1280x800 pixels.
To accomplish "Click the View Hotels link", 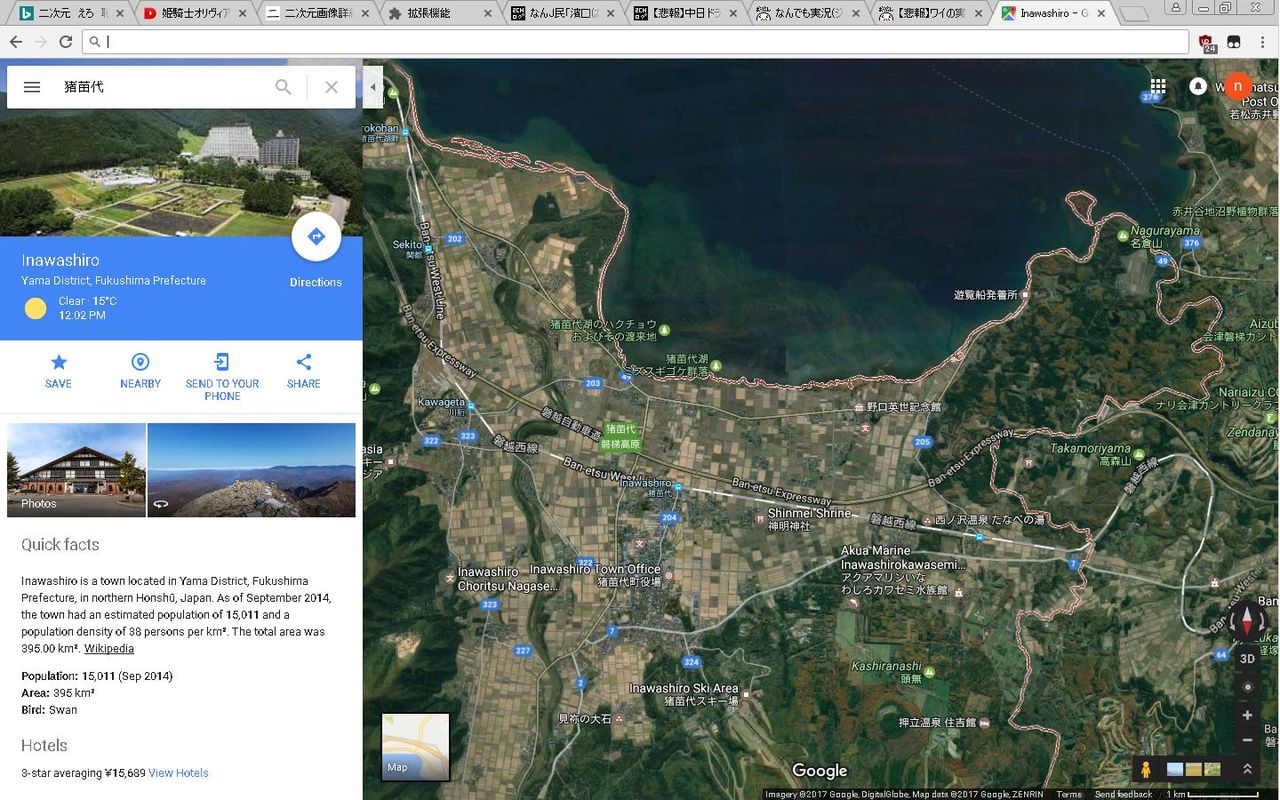I will [x=178, y=773].
